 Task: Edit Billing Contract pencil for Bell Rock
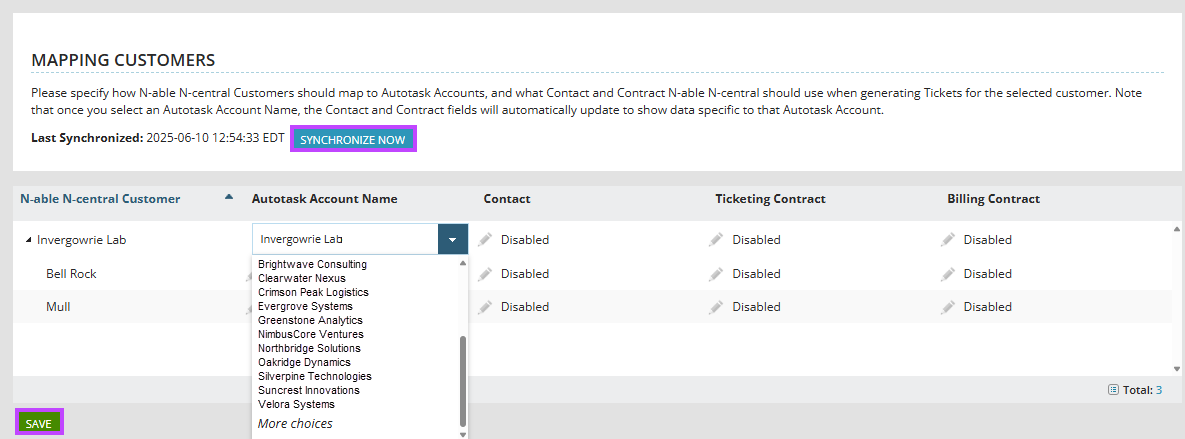(948, 274)
